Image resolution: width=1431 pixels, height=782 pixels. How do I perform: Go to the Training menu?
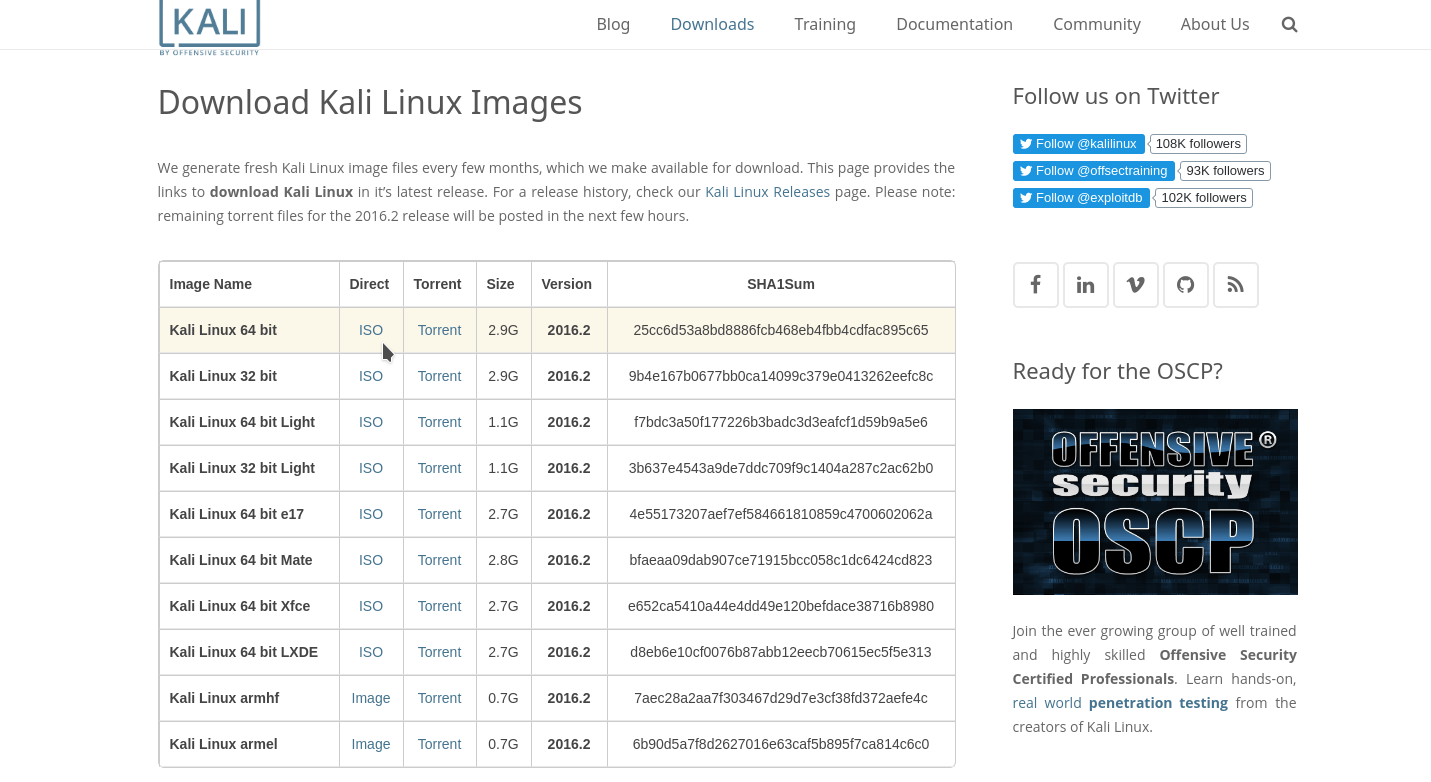coord(824,25)
